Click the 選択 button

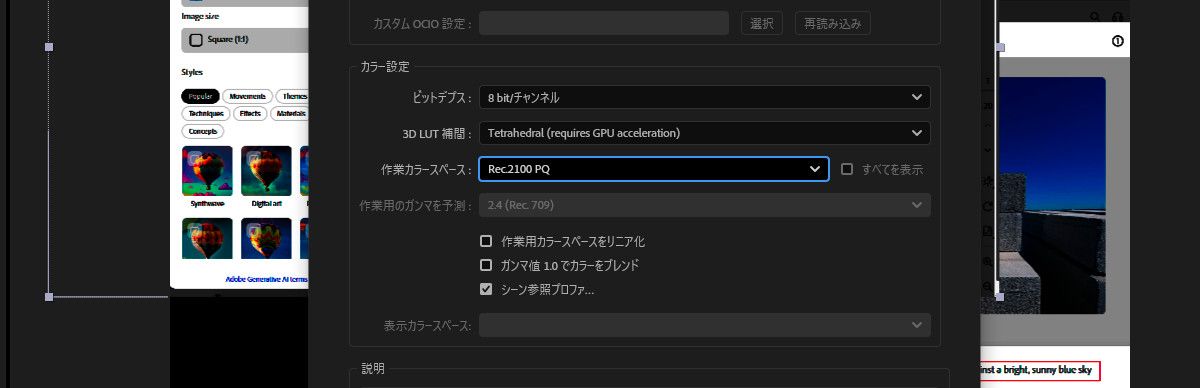(x=761, y=23)
